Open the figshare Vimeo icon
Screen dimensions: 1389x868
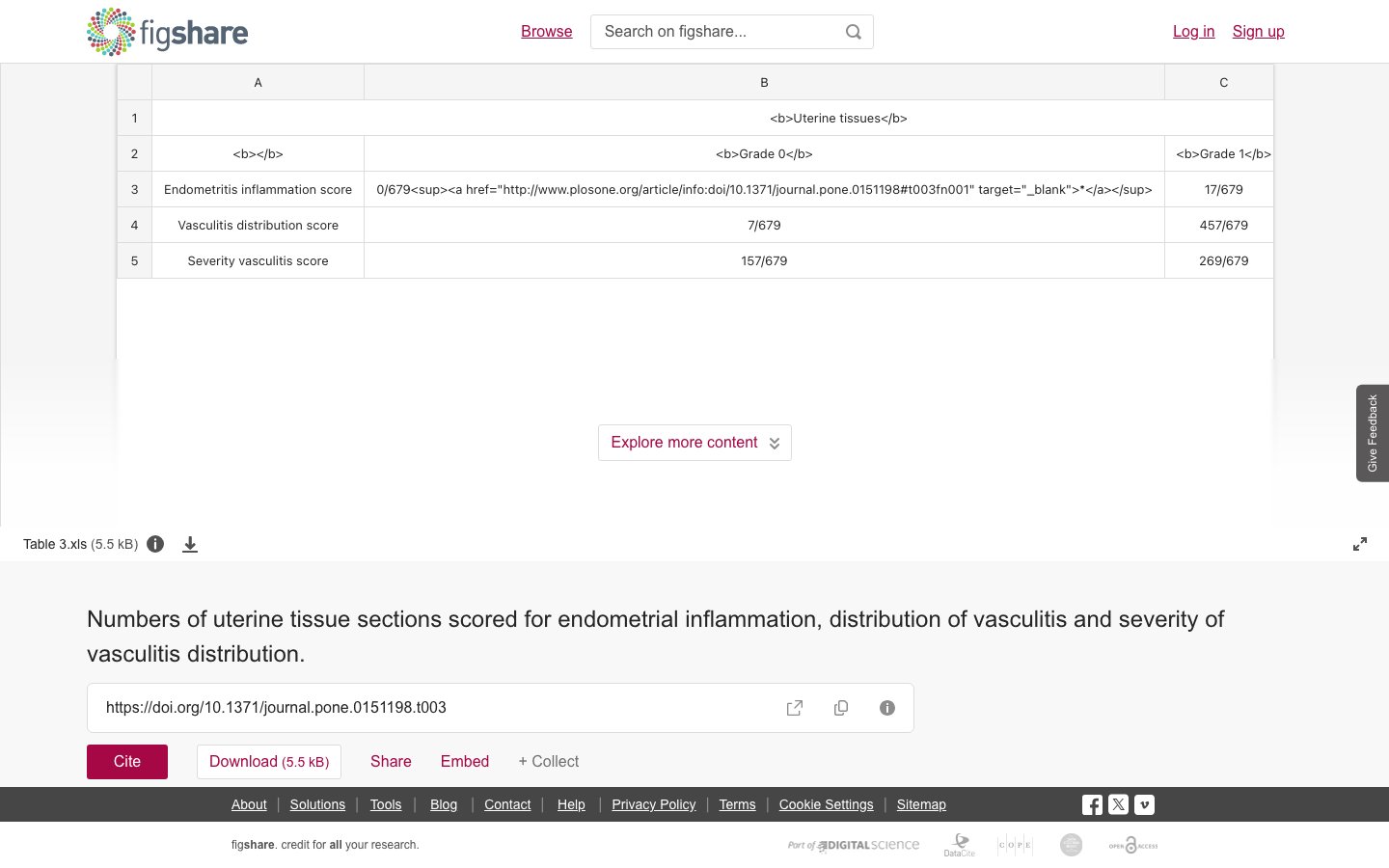(1144, 804)
